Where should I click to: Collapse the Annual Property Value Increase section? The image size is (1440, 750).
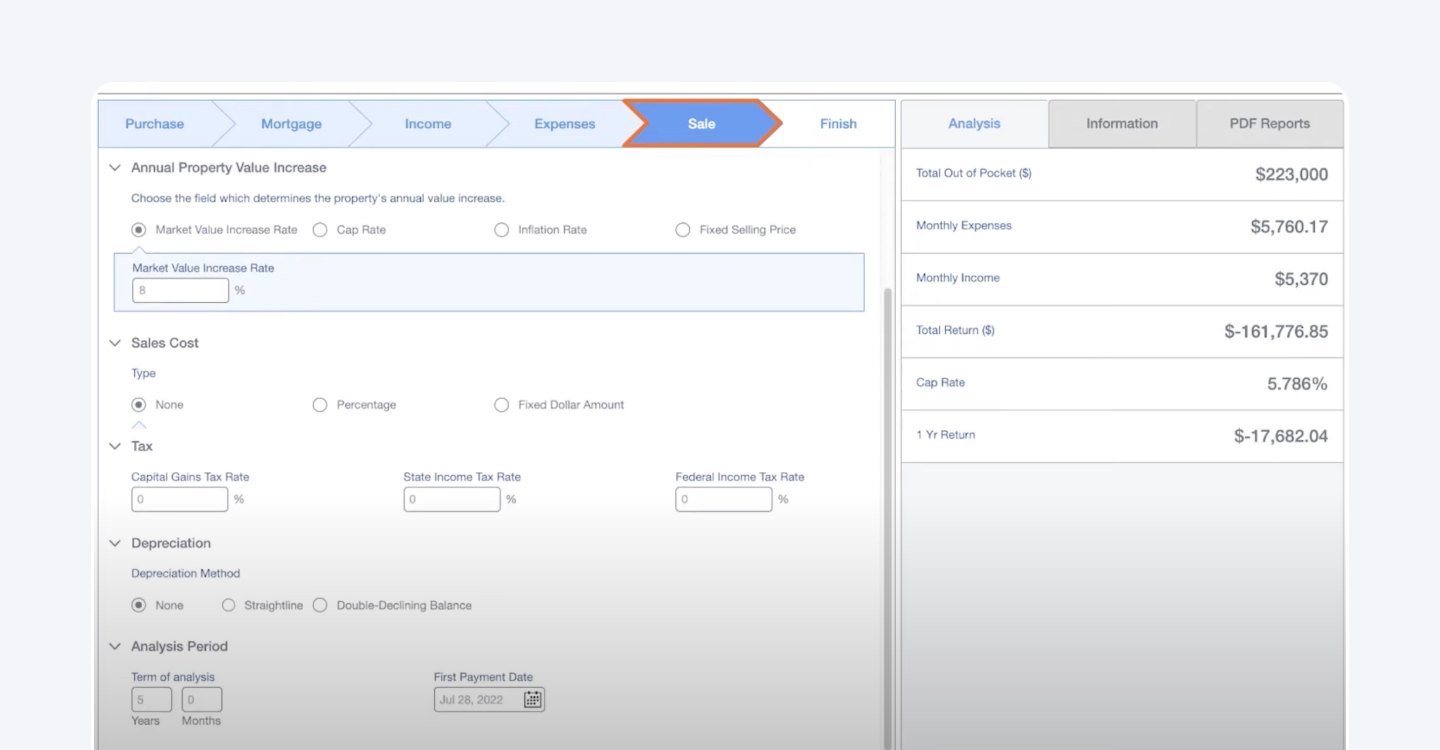(114, 167)
